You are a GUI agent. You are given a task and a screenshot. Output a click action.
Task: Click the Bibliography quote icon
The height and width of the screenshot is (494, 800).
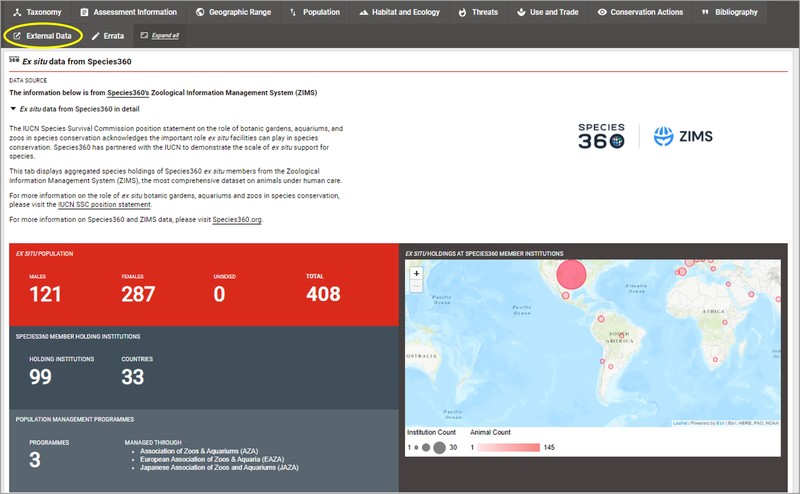pyautogui.click(x=705, y=12)
